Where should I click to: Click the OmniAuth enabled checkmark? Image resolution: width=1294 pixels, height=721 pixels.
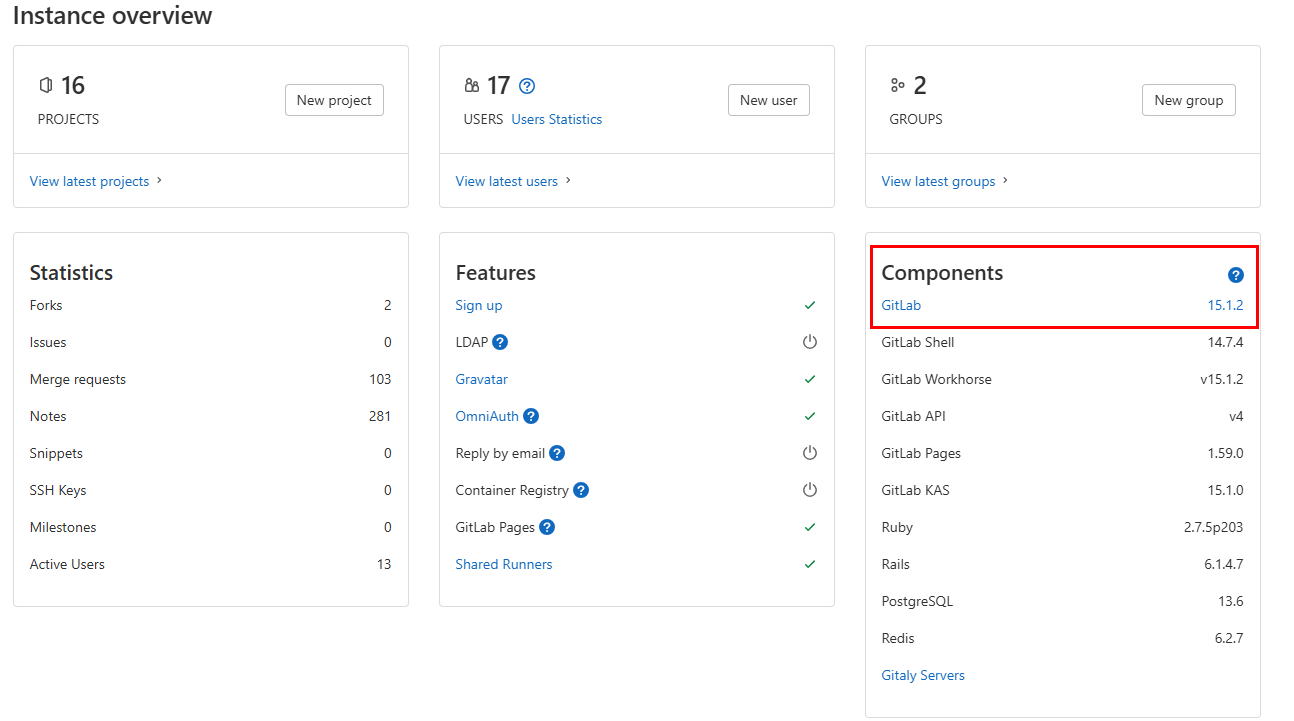pos(810,416)
